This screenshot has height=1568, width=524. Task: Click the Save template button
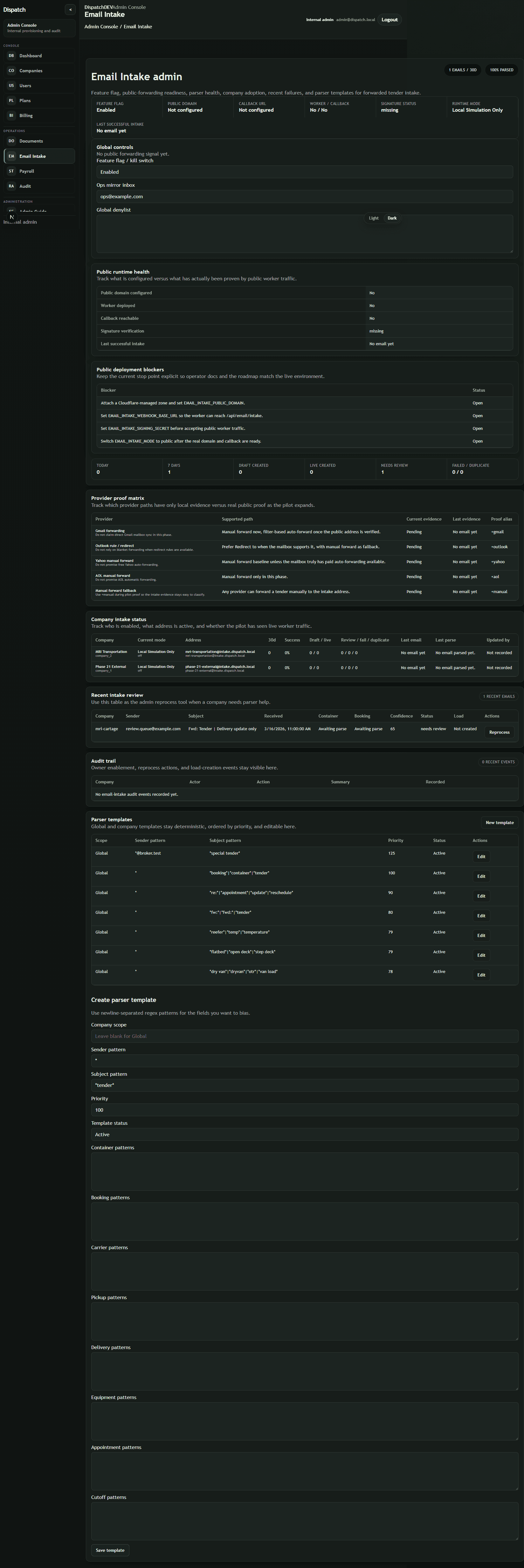(x=110, y=1550)
